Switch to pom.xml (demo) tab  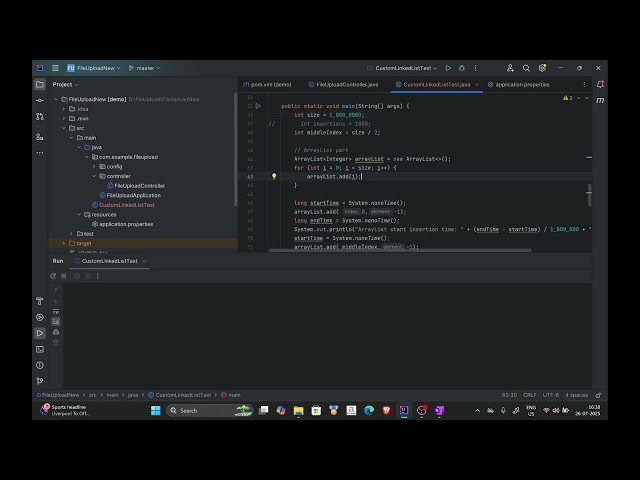pyautogui.click(x=267, y=84)
